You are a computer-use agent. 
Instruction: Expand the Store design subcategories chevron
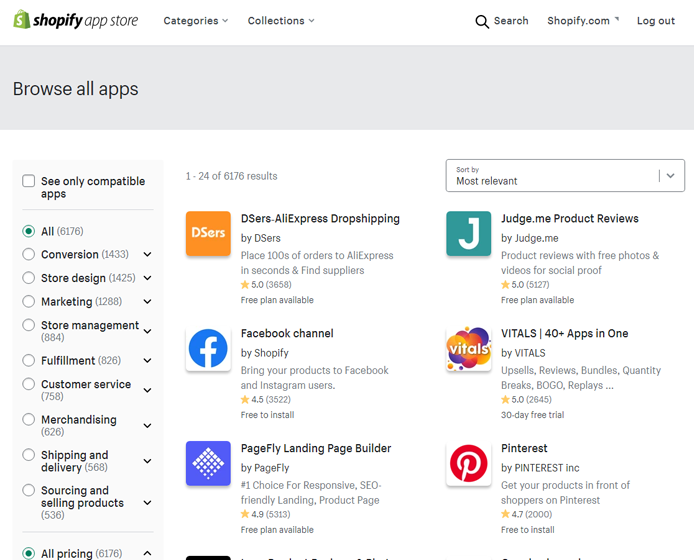(x=147, y=278)
